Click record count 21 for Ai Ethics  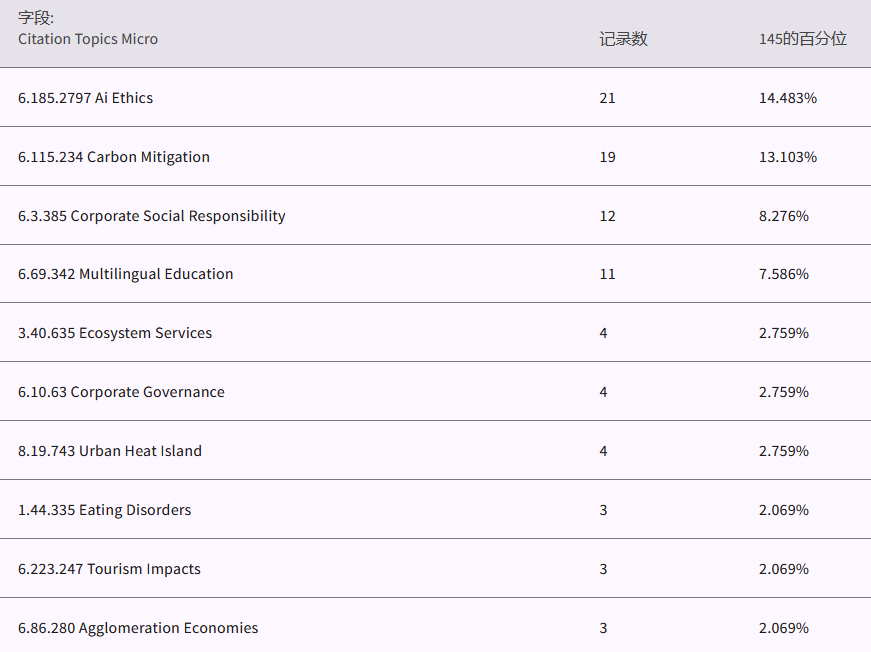click(x=607, y=98)
